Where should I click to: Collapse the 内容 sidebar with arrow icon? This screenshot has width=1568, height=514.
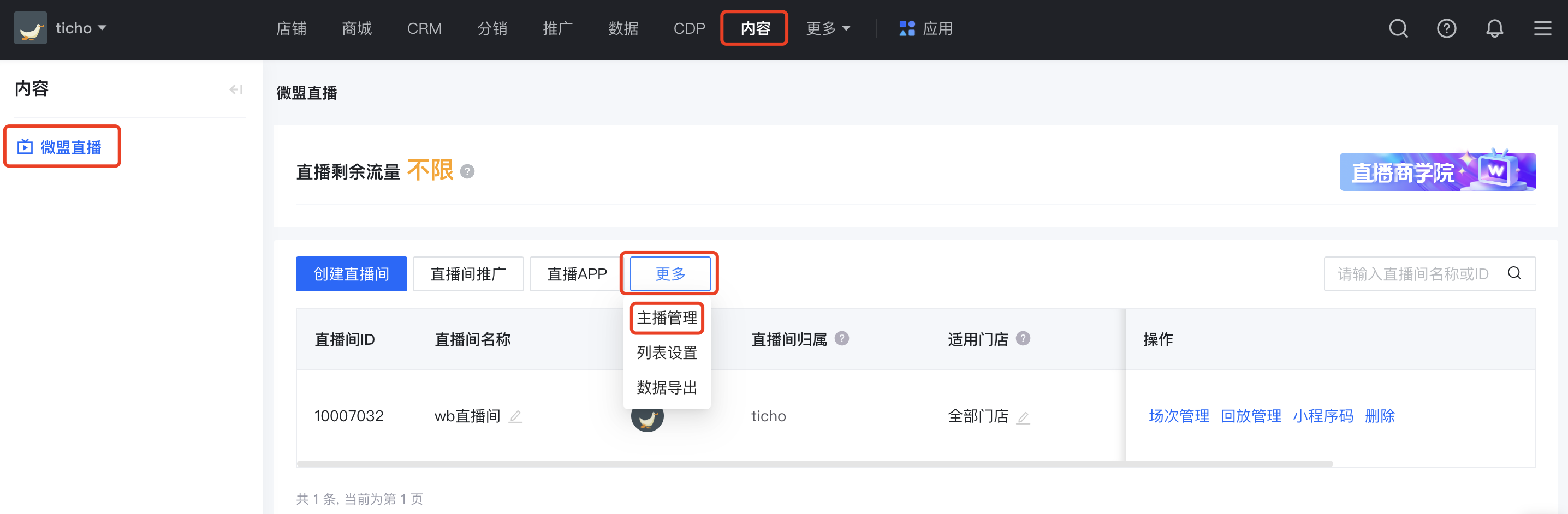235,89
